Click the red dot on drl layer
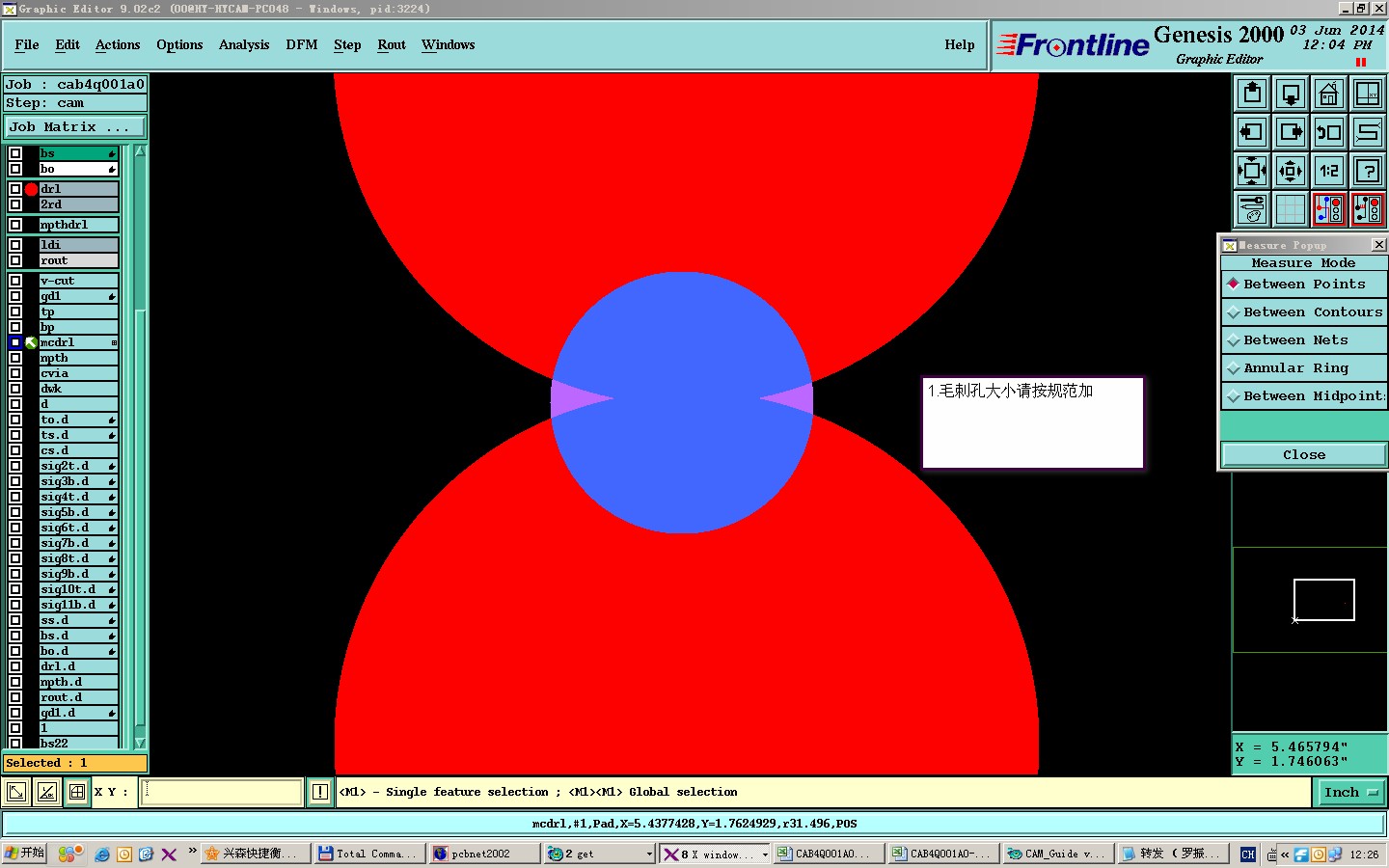Screen dimensions: 1389x868 coord(31,189)
